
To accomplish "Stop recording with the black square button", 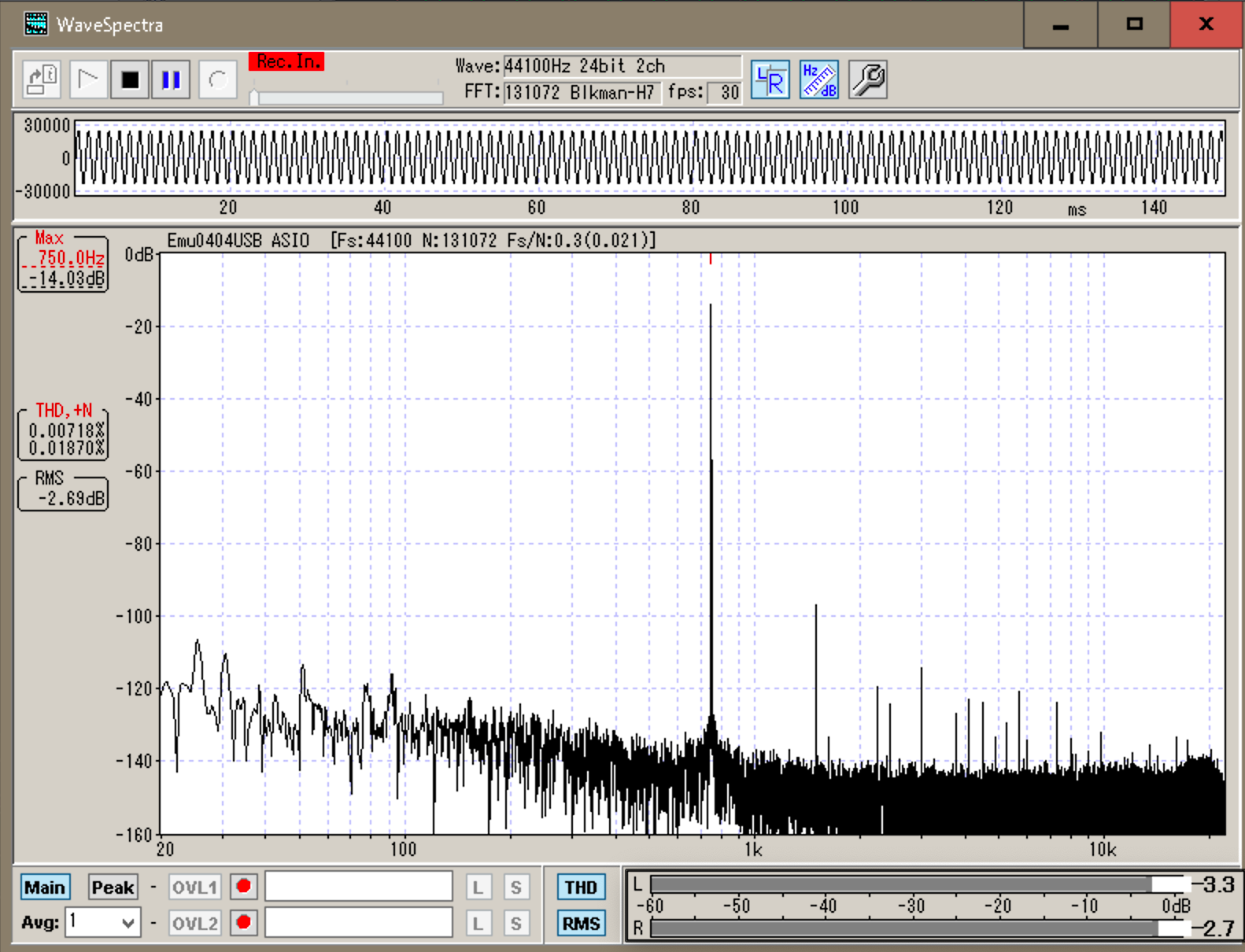I will [x=130, y=80].
